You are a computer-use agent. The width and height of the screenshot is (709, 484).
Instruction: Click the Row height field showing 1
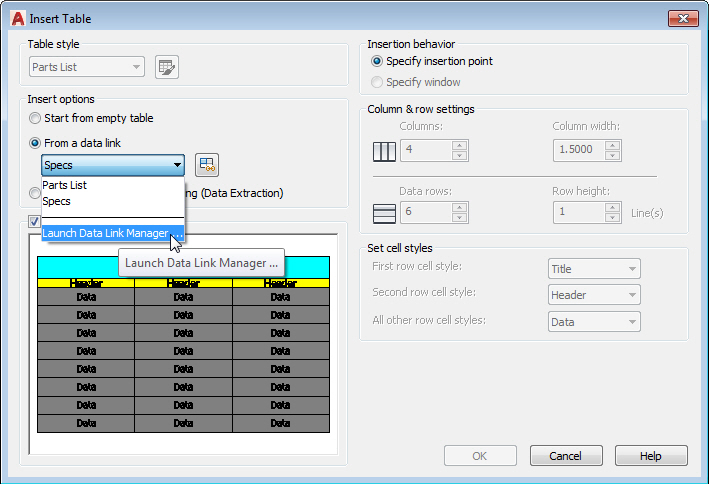click(x=579, y=212)
